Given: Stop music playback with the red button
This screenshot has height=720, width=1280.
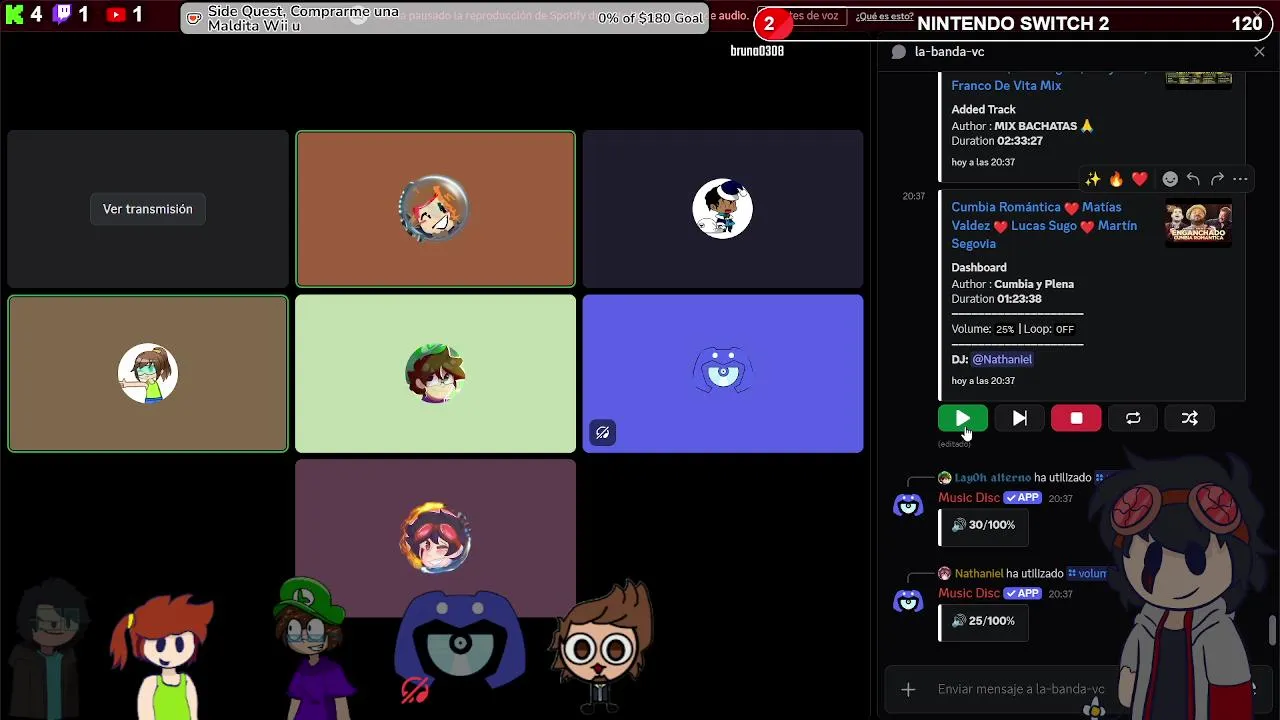Looking at the screenshot, I should pos(1076,418).
